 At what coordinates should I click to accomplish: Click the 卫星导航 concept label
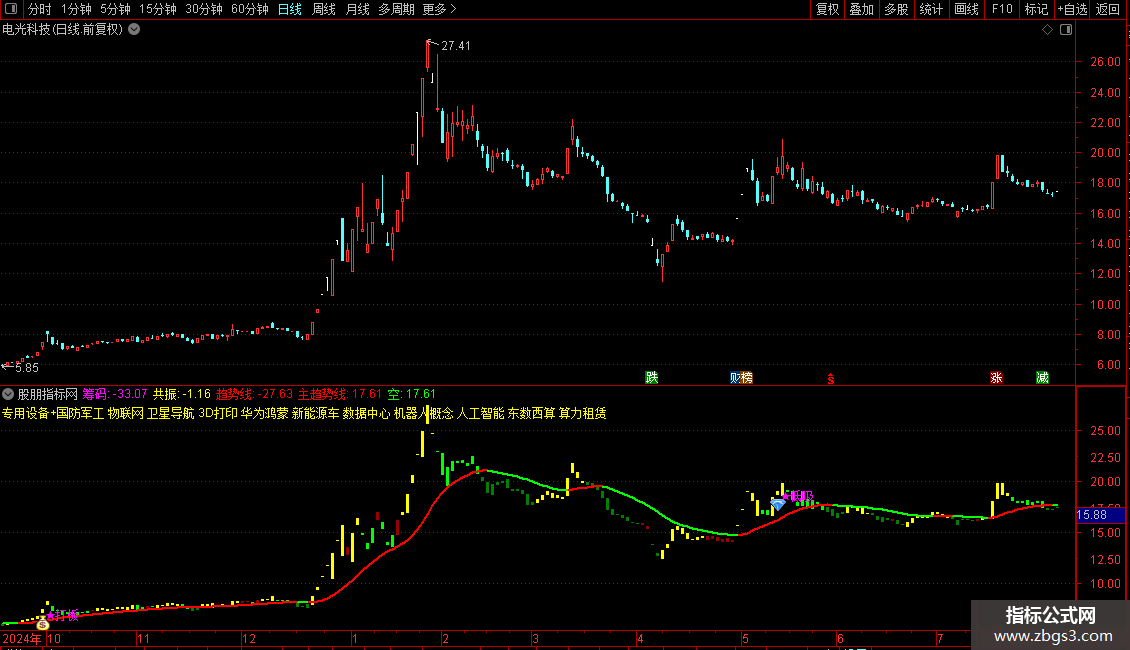point(170,414)
